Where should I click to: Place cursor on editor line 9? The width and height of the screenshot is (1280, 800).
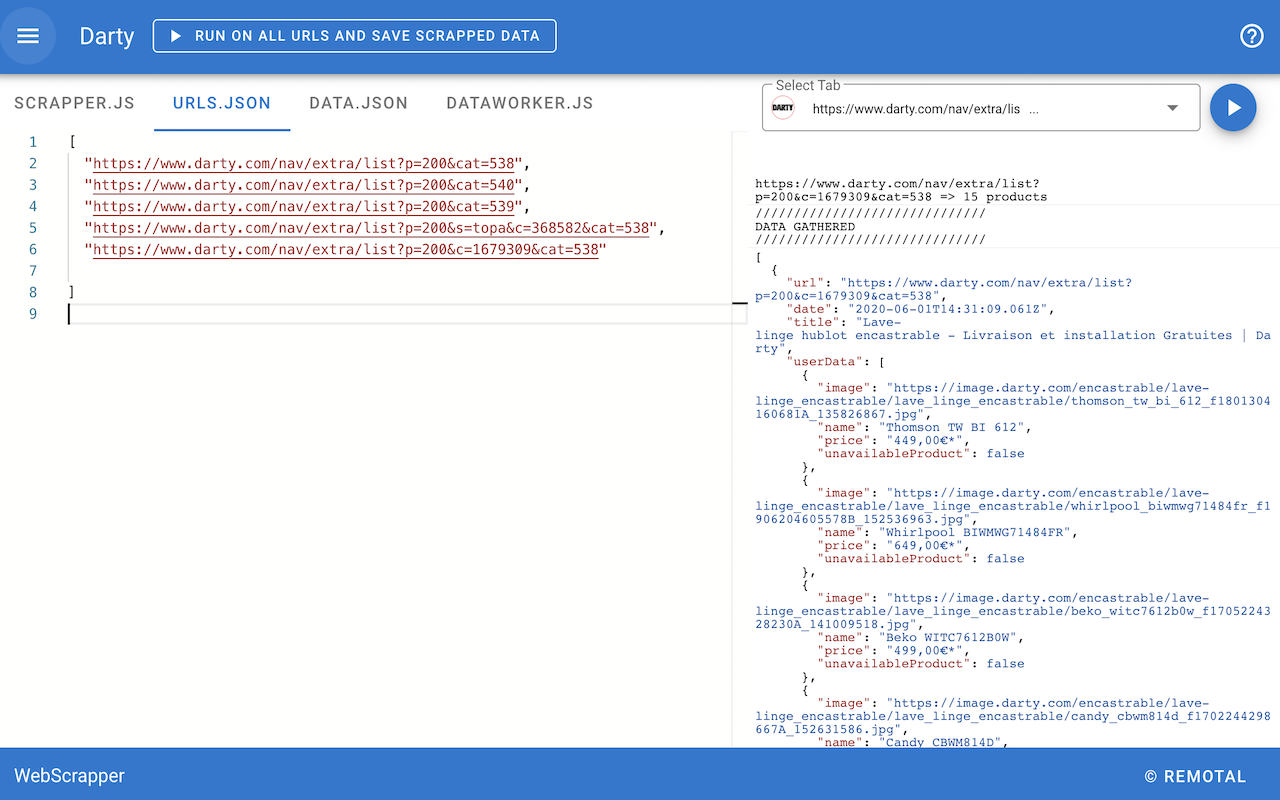pyautogui.click(x=407, y=314)
